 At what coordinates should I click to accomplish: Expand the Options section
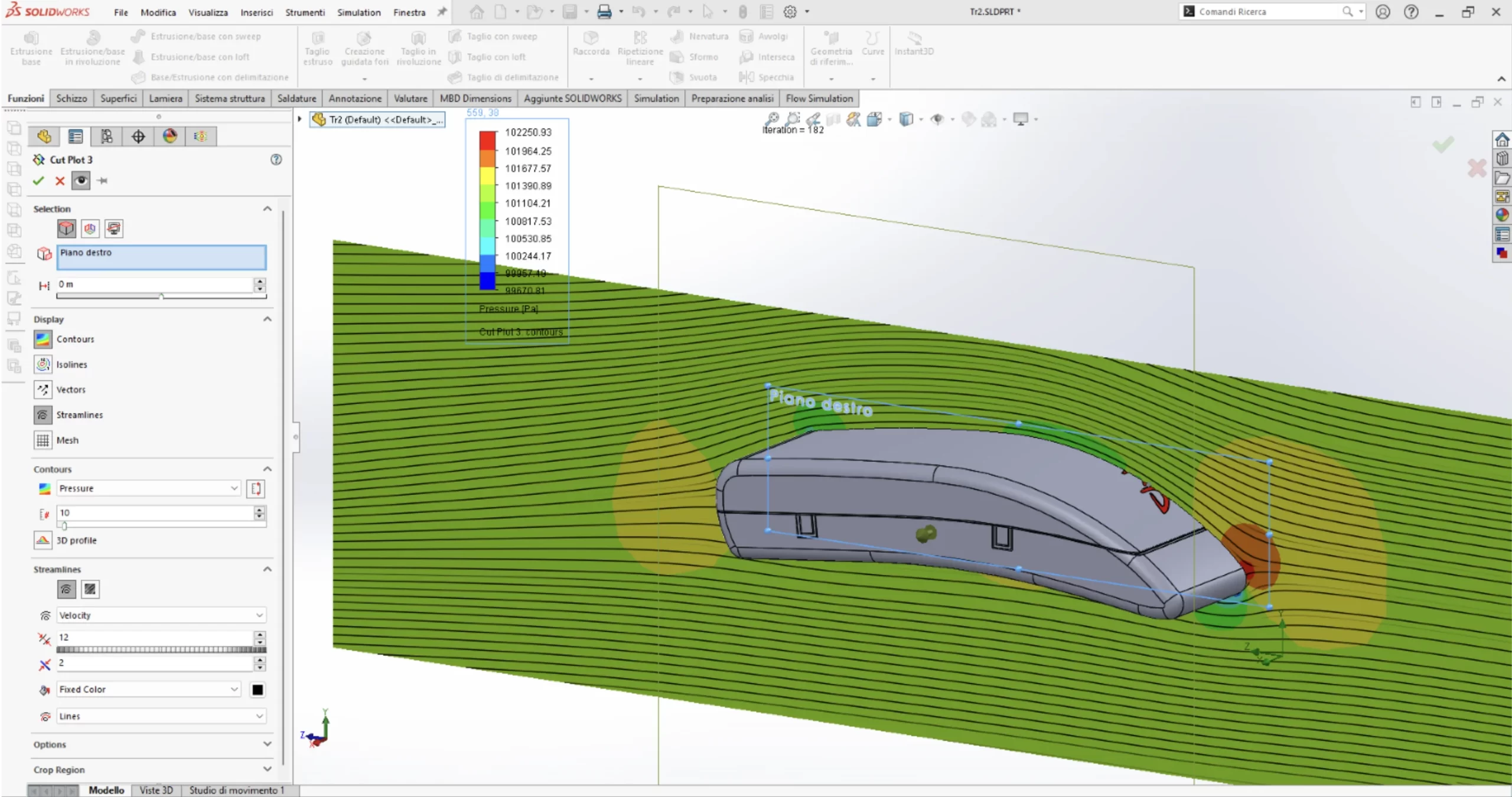pyautogui.click(x=267, y=744)
